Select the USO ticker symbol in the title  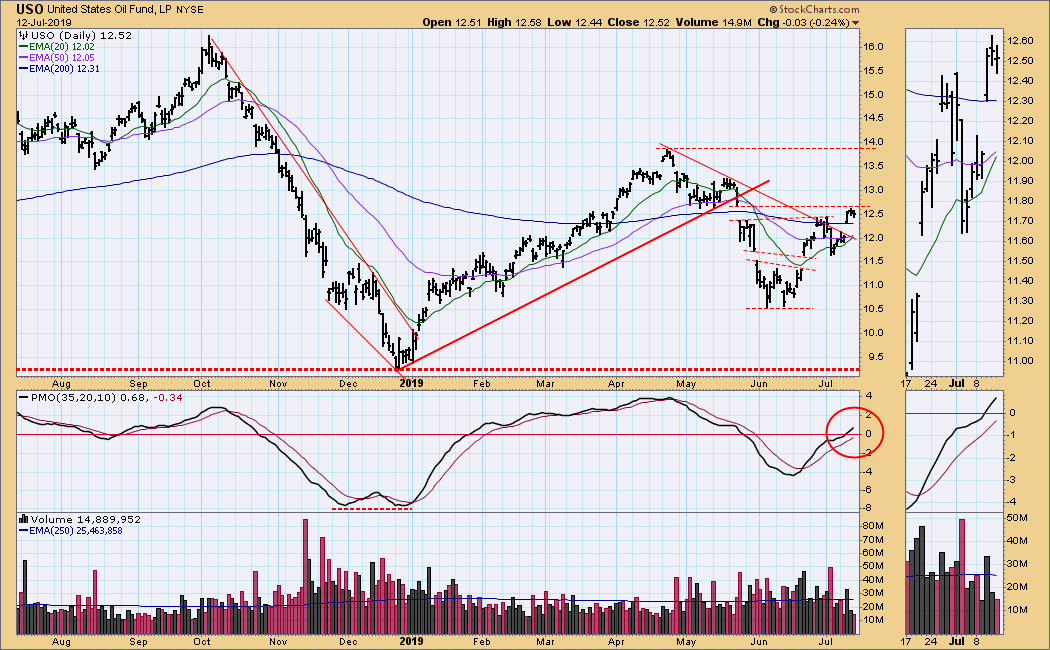pyautogui.click(x=30, y=9)
